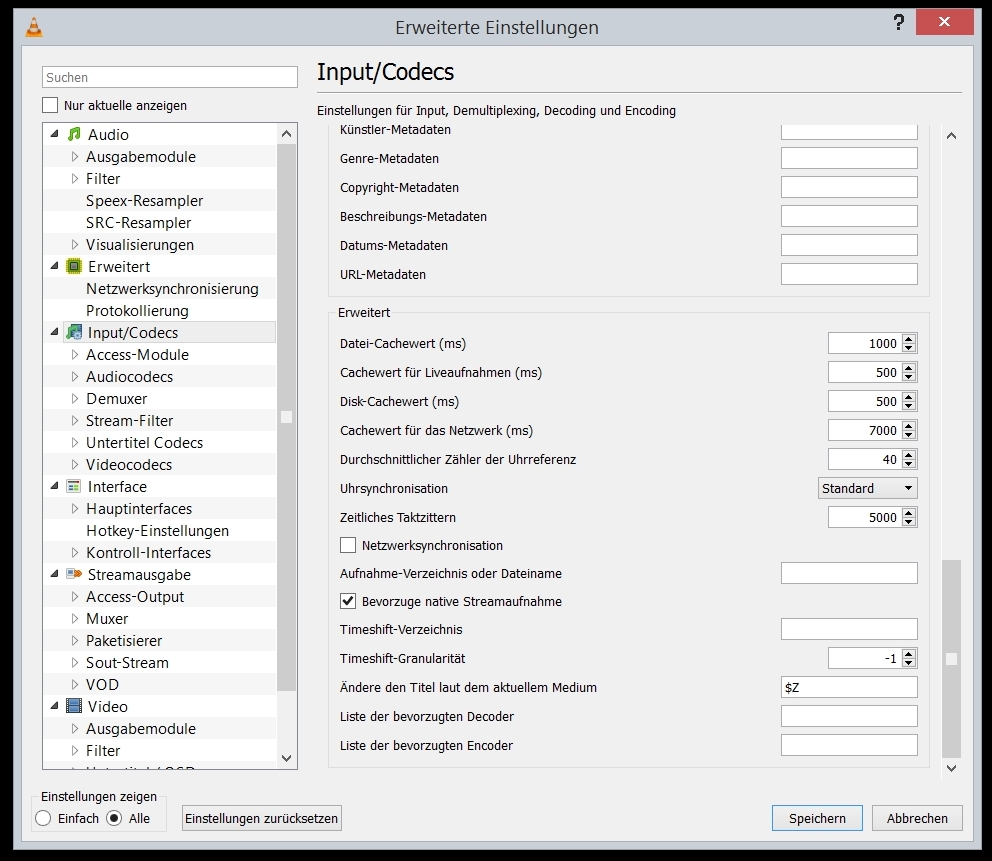Click the Genre-Metadaten text field
The image size is (992, 861).
(849, 158)
